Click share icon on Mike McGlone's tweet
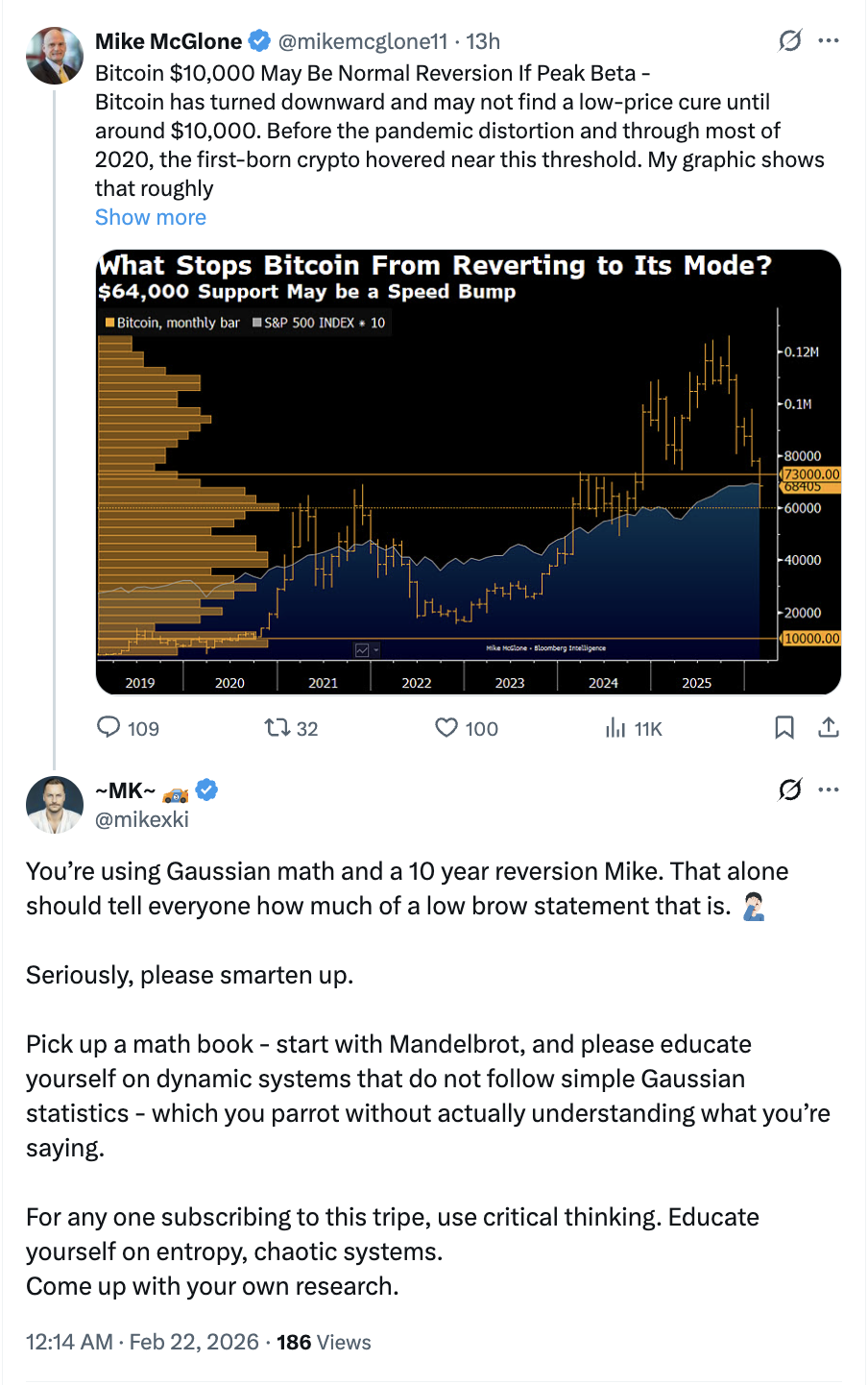 (829, 727)
